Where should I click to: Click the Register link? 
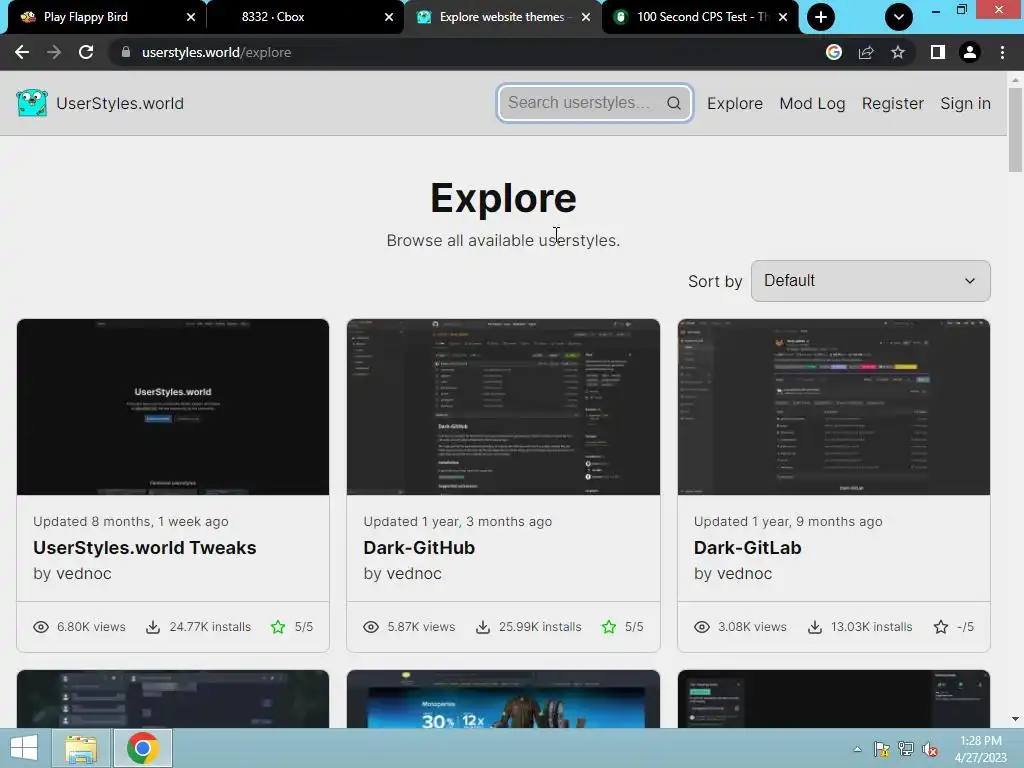coord(893,103)
